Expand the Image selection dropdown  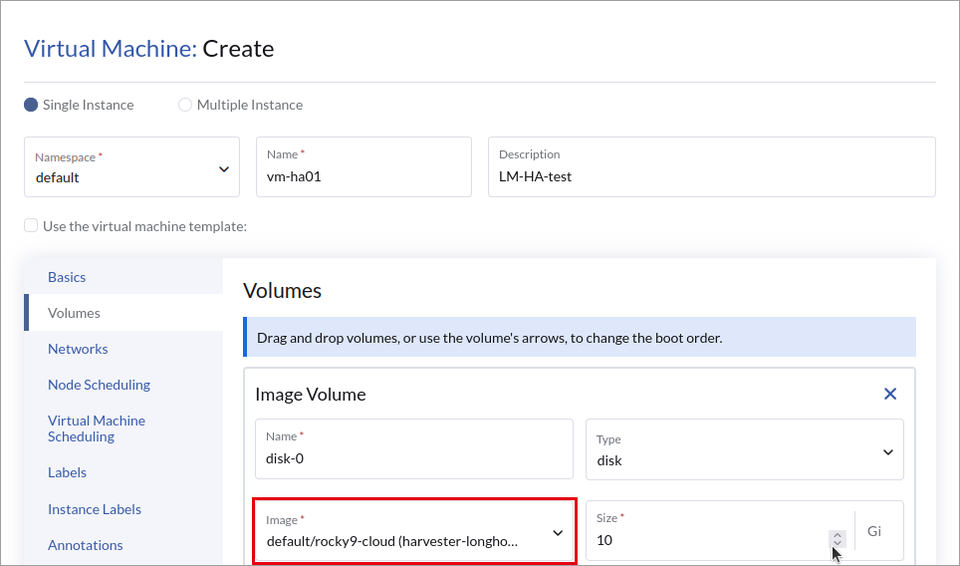(x=414, y=530)
